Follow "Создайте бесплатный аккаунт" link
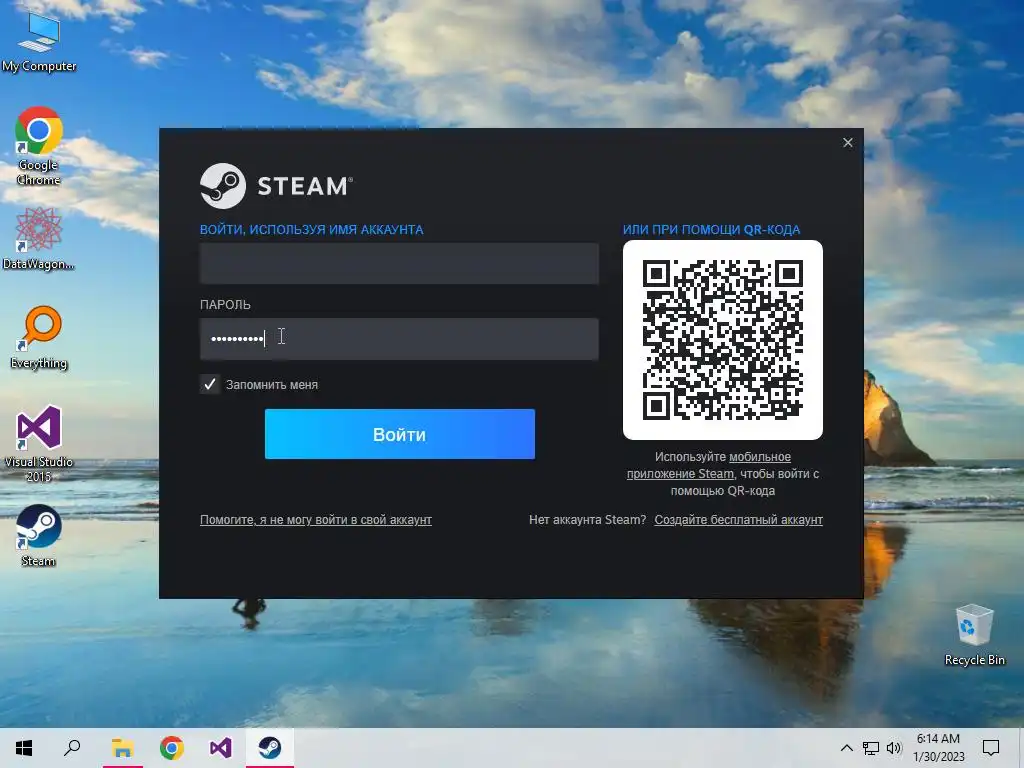1024x768 pixels. pos(739,520)
